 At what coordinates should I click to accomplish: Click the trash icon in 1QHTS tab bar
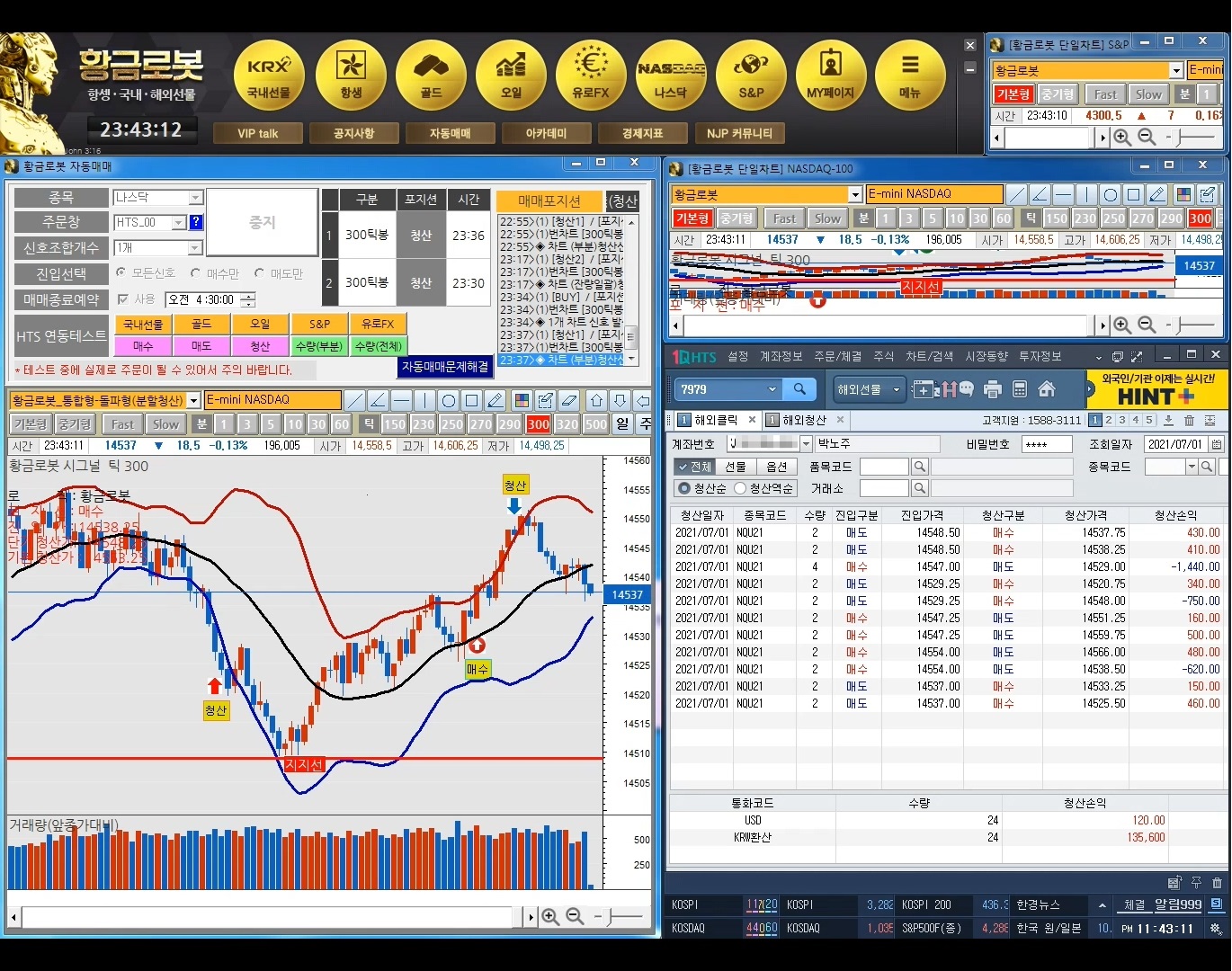click(x=1189, y=420)
